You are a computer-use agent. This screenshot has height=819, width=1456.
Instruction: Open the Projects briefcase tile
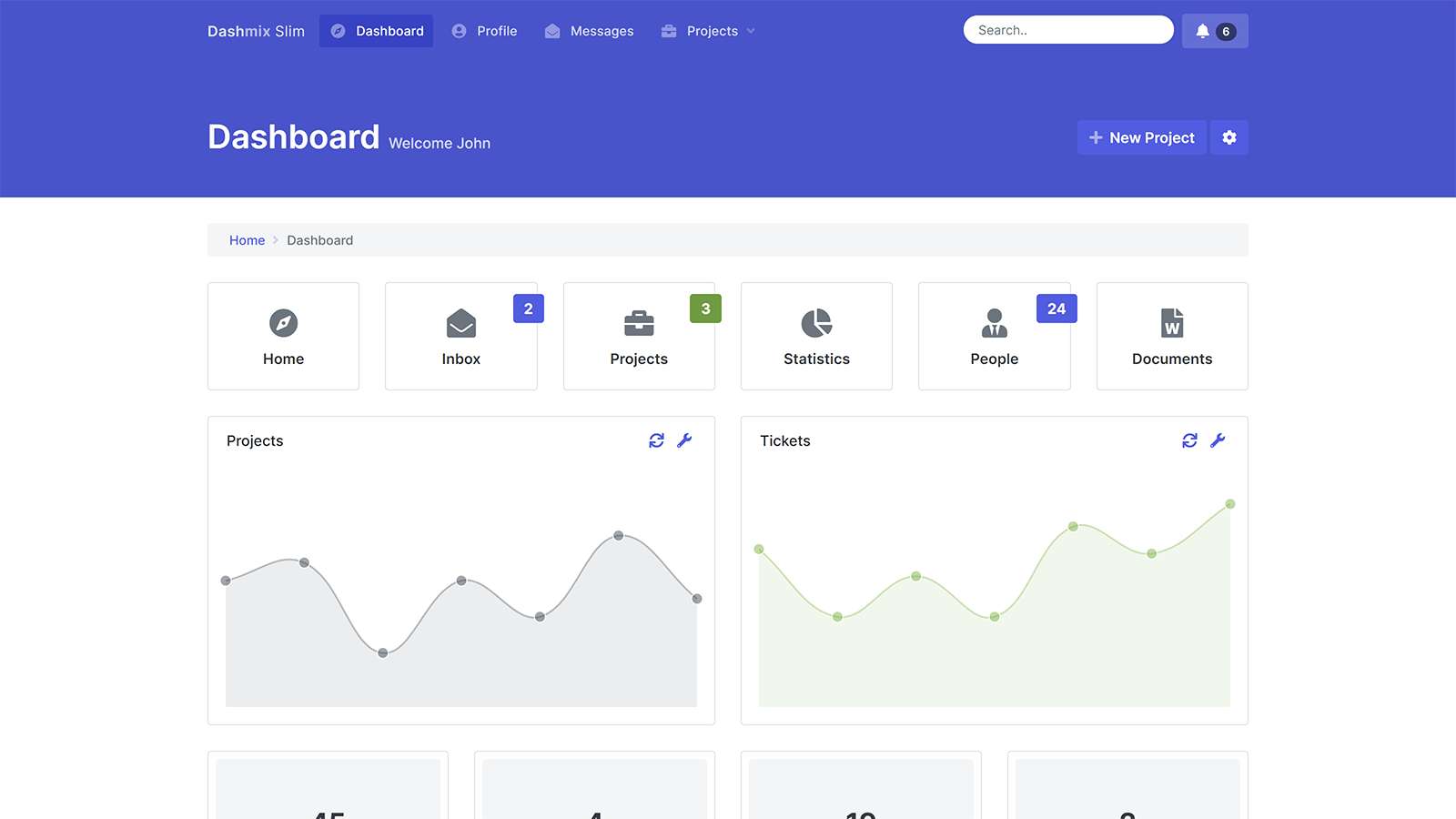coord(639,336)
